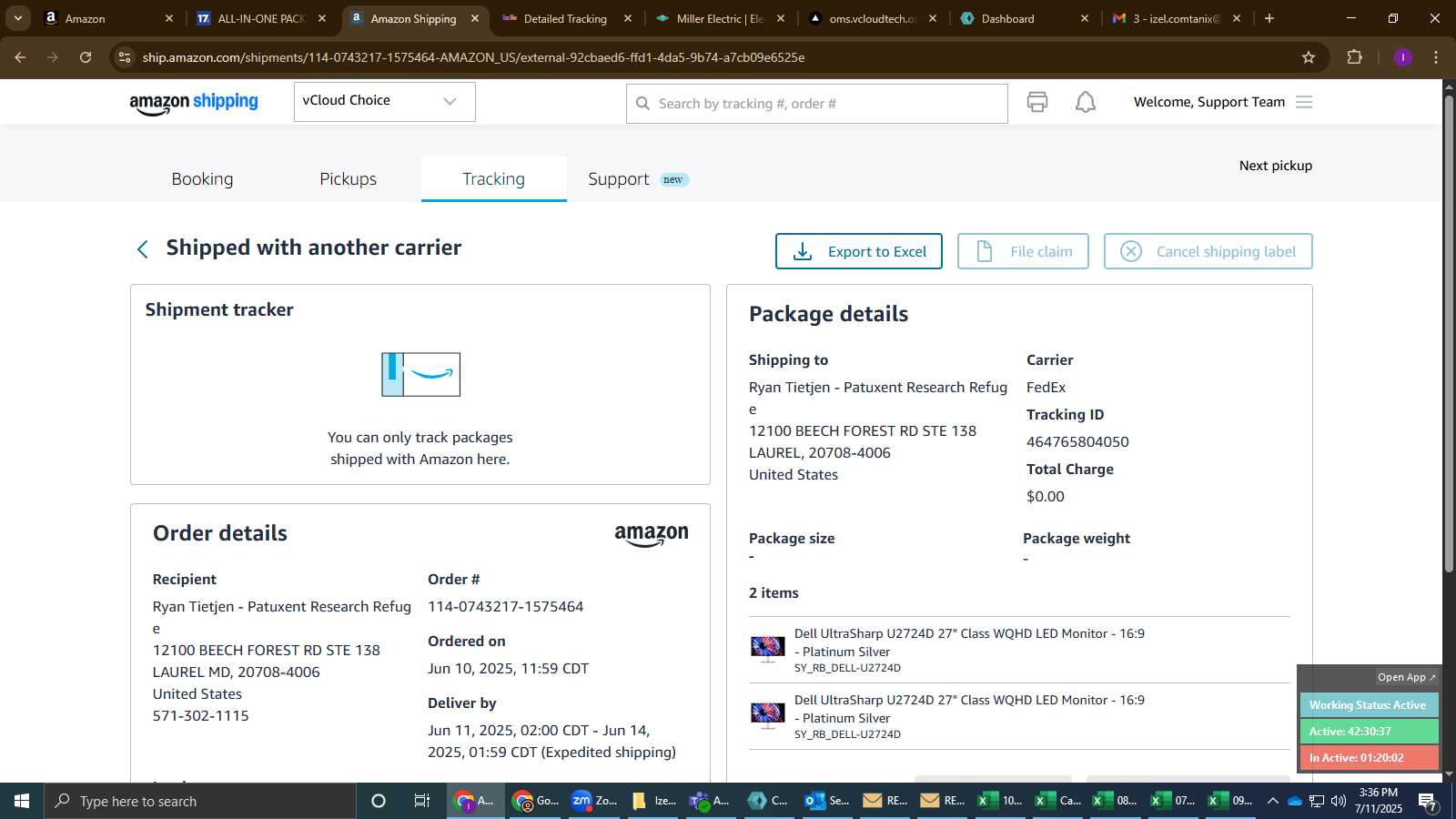Click the printer icon in header
The width and height of the screenshot is (1456, 819).
coord(1036,102)
